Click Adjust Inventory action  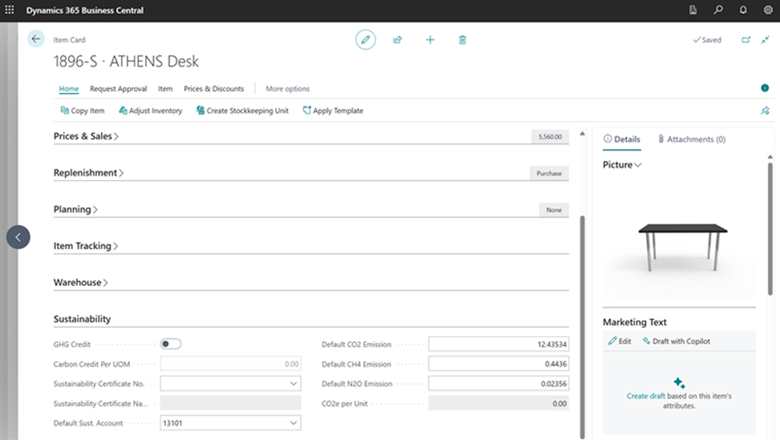[150, 110]
